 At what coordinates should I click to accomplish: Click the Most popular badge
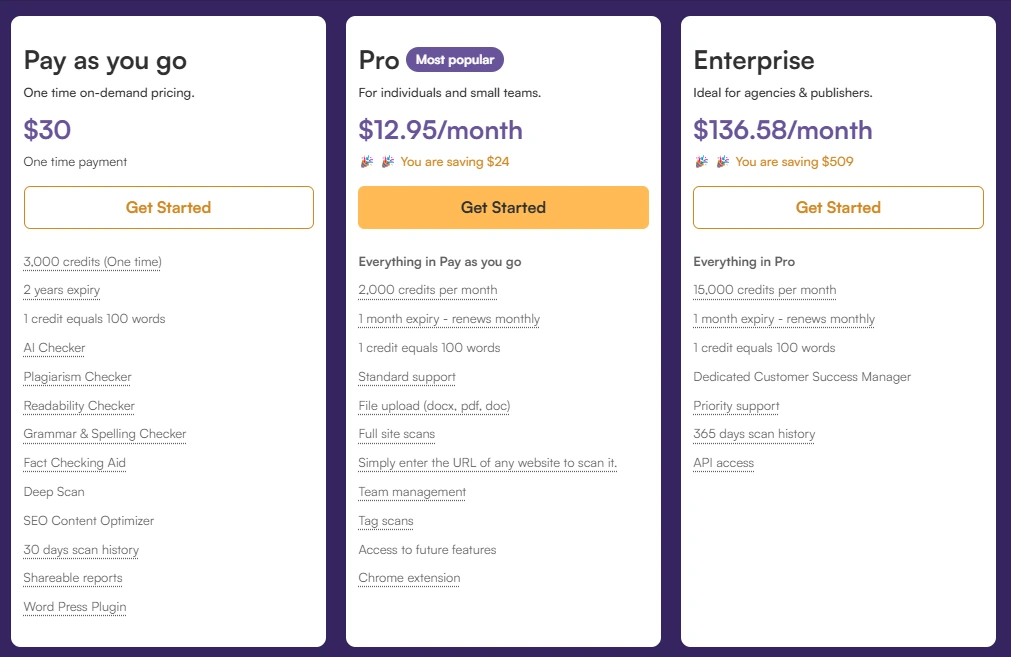(x=454, y=60)
